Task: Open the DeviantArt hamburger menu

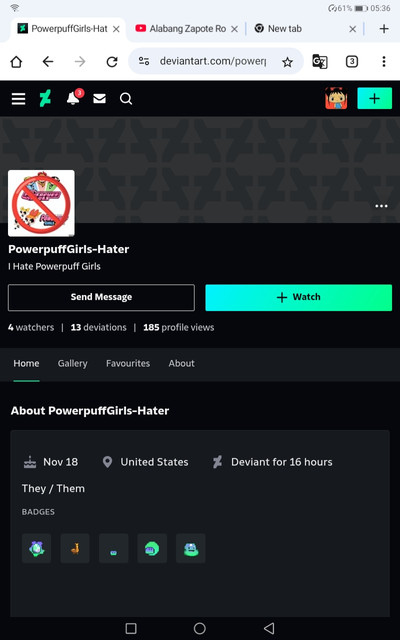Action: tap(18, 99)
